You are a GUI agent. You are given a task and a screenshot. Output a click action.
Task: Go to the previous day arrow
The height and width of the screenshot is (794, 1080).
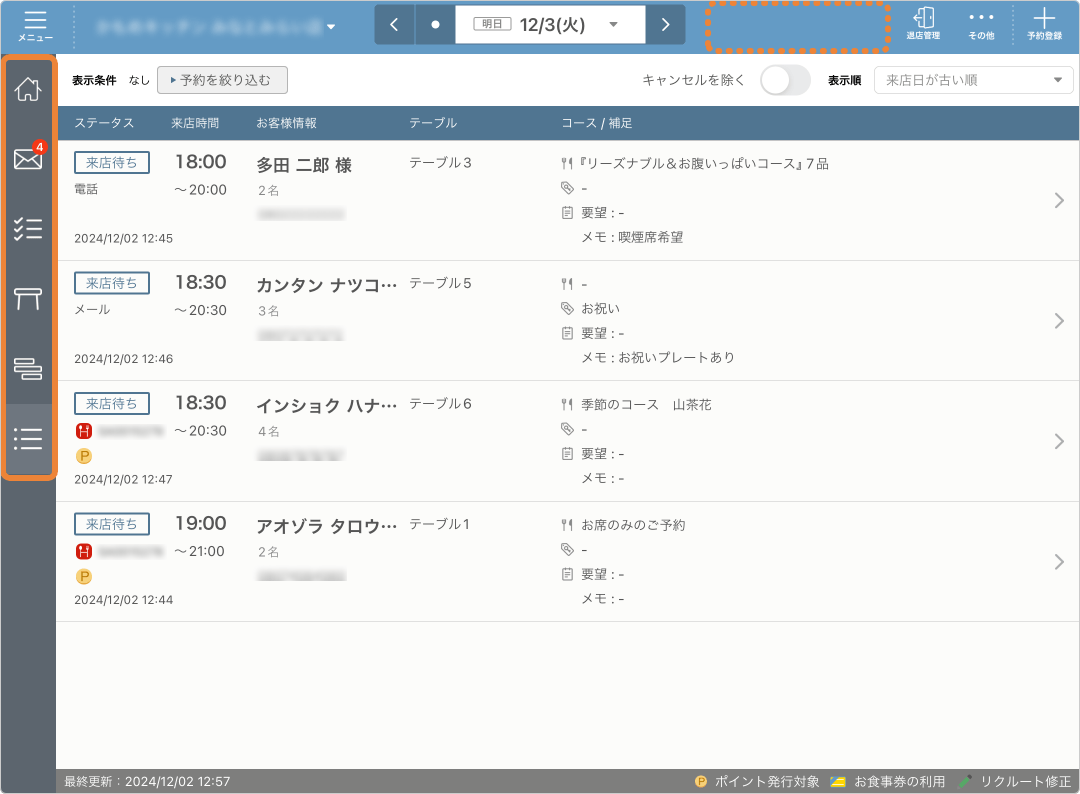(394, 25)
